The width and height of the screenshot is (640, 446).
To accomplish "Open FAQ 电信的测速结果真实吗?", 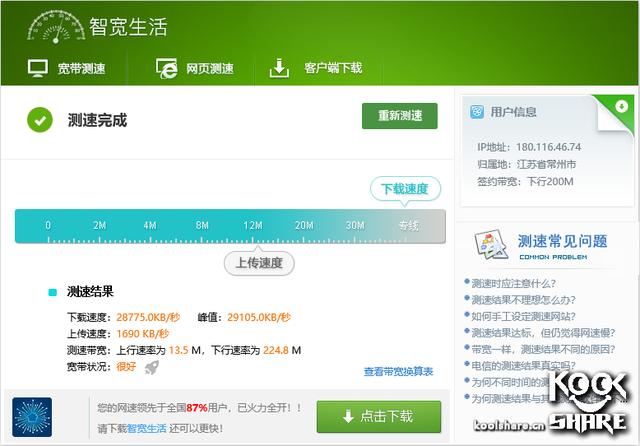I will pyautogui.click(x=523, y=366).
